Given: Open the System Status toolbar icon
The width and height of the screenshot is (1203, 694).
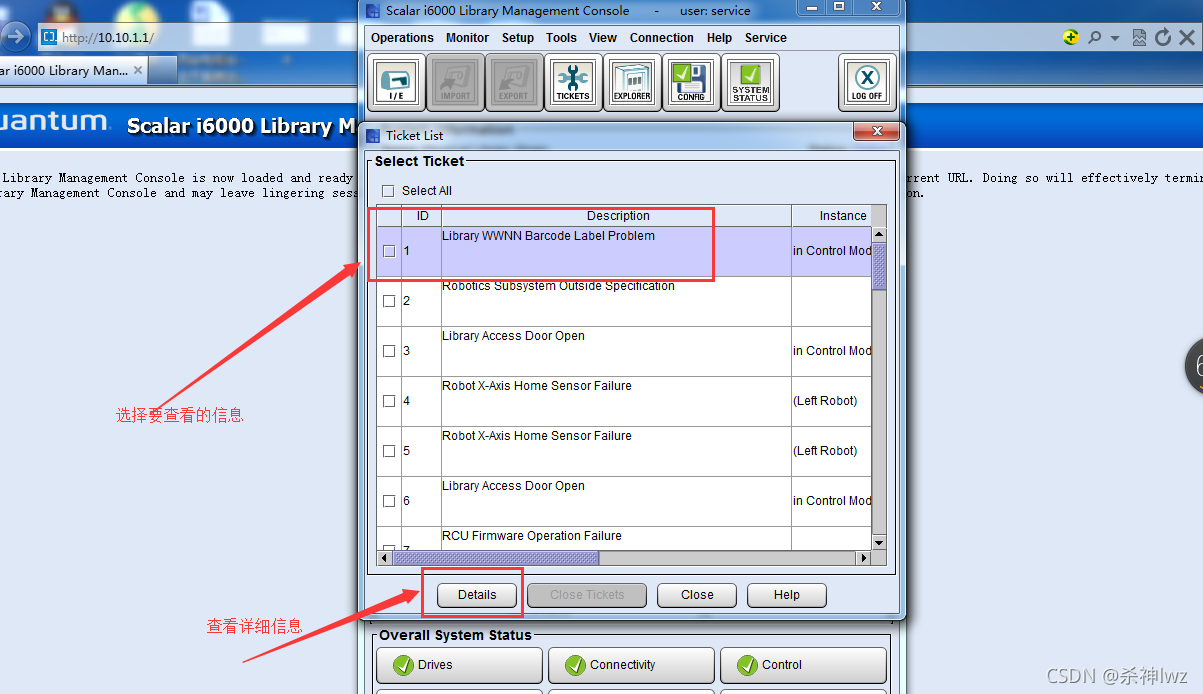Looking at the screenshot, I should (x=750, y=82).
